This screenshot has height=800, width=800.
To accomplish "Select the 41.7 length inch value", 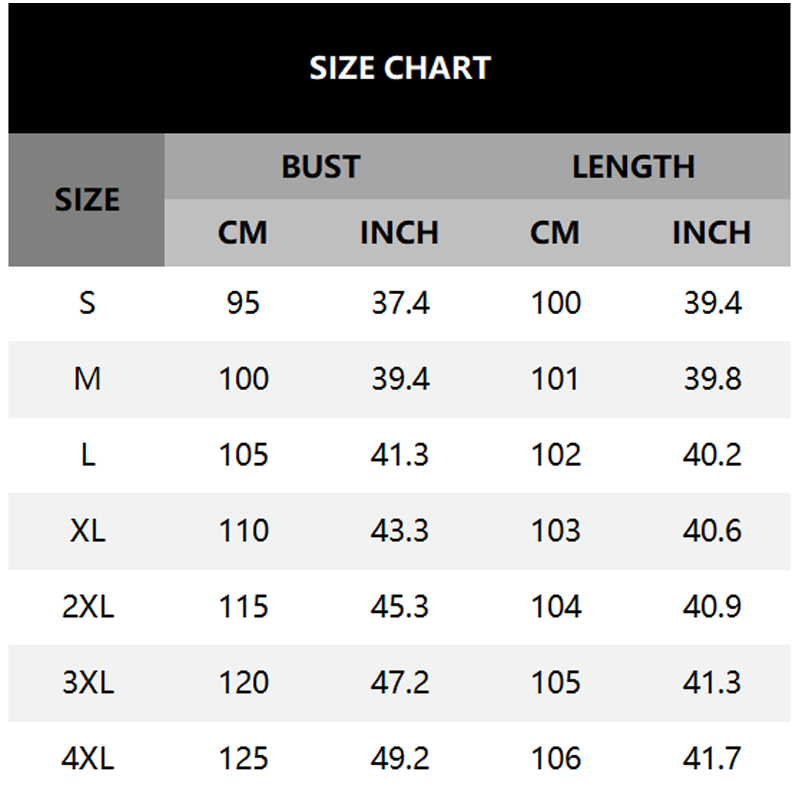I will click(x=712, y=759).
